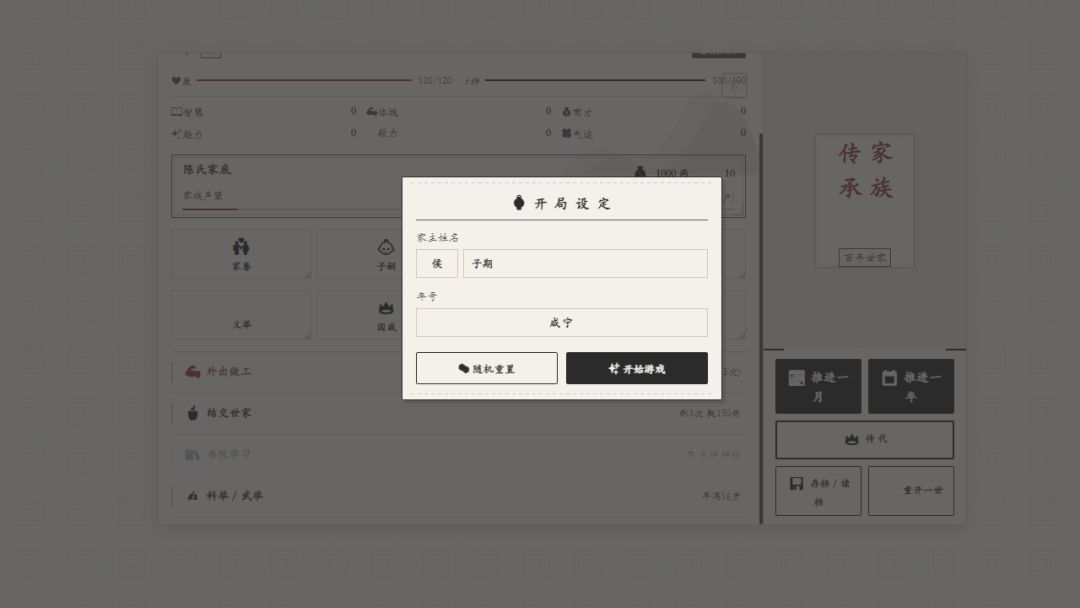Image resolution: width=1080 pixels, height=608 pixels.
Task: Click the 传家承族 title banner
Action: pyautogui.click(x=864, y=200)
